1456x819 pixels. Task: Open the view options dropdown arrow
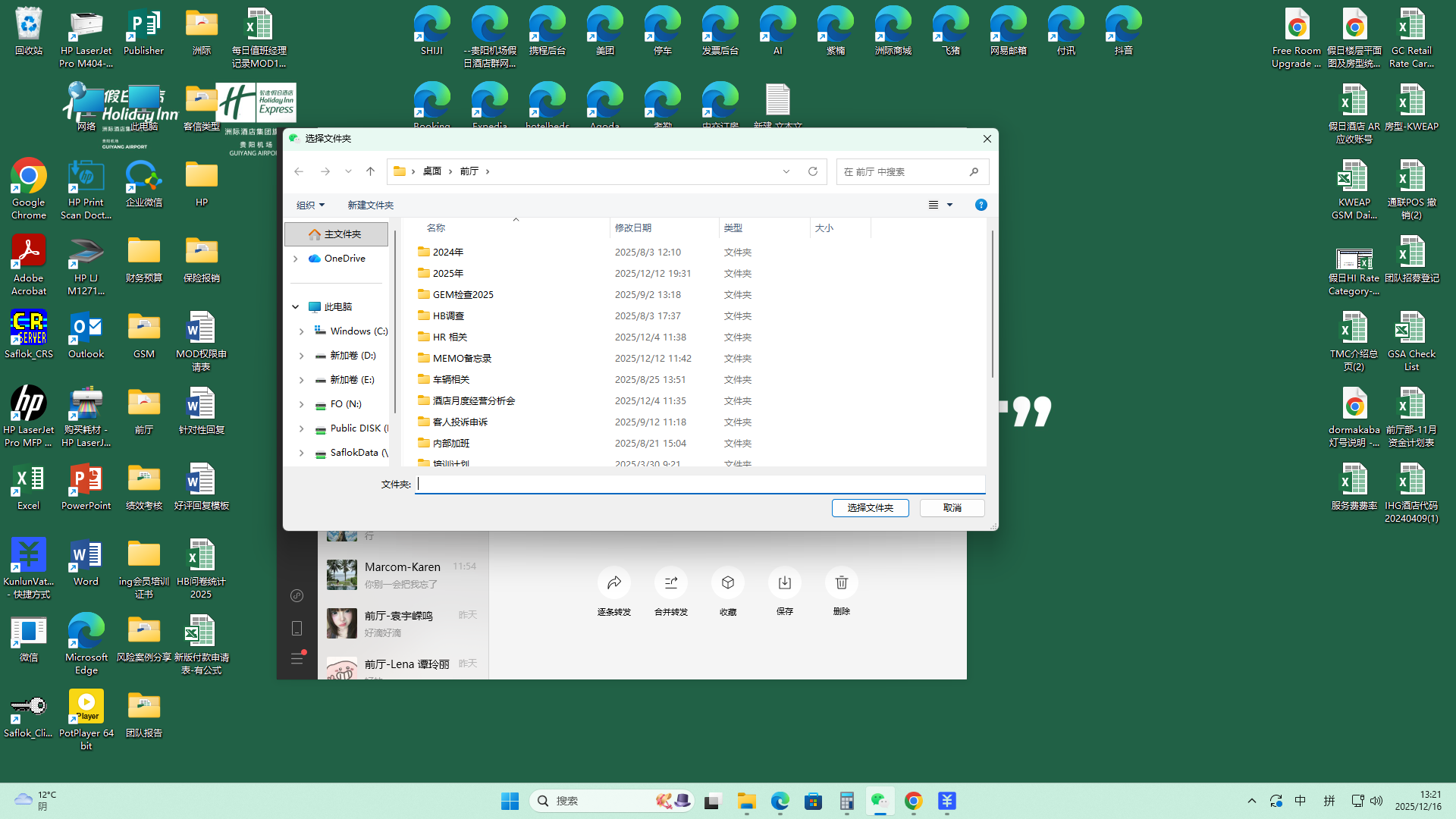point(949,205)
